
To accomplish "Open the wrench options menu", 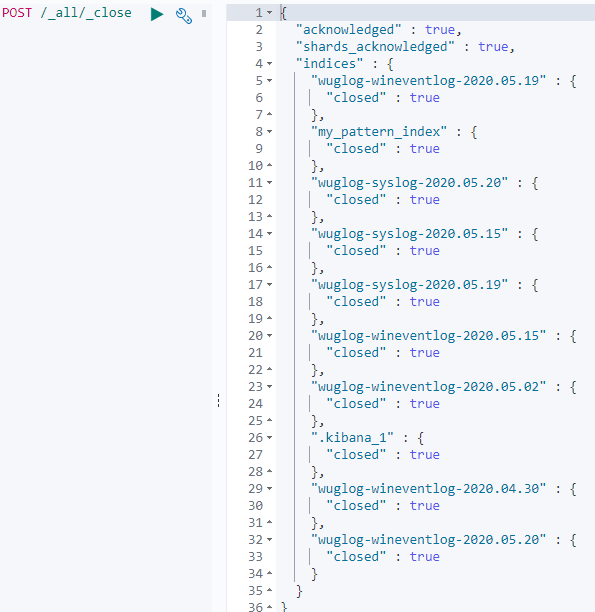I will [184, 16].
